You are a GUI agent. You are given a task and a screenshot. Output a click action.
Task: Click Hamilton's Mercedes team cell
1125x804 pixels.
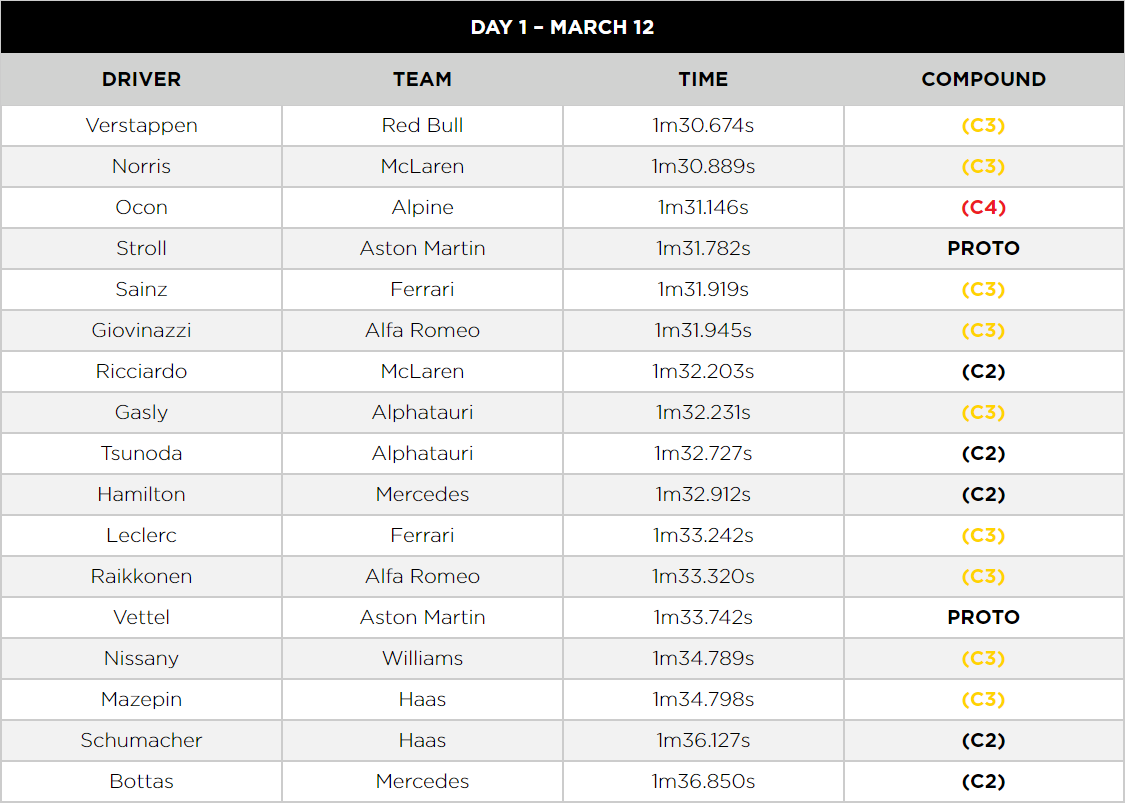coord(423,494)
